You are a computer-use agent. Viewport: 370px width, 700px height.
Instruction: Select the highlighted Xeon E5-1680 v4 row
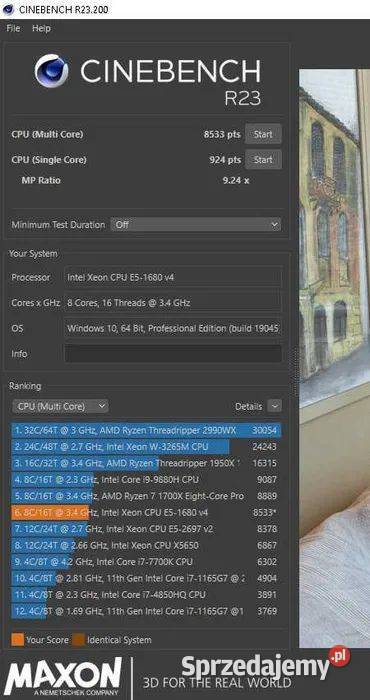tap(146, 512)
